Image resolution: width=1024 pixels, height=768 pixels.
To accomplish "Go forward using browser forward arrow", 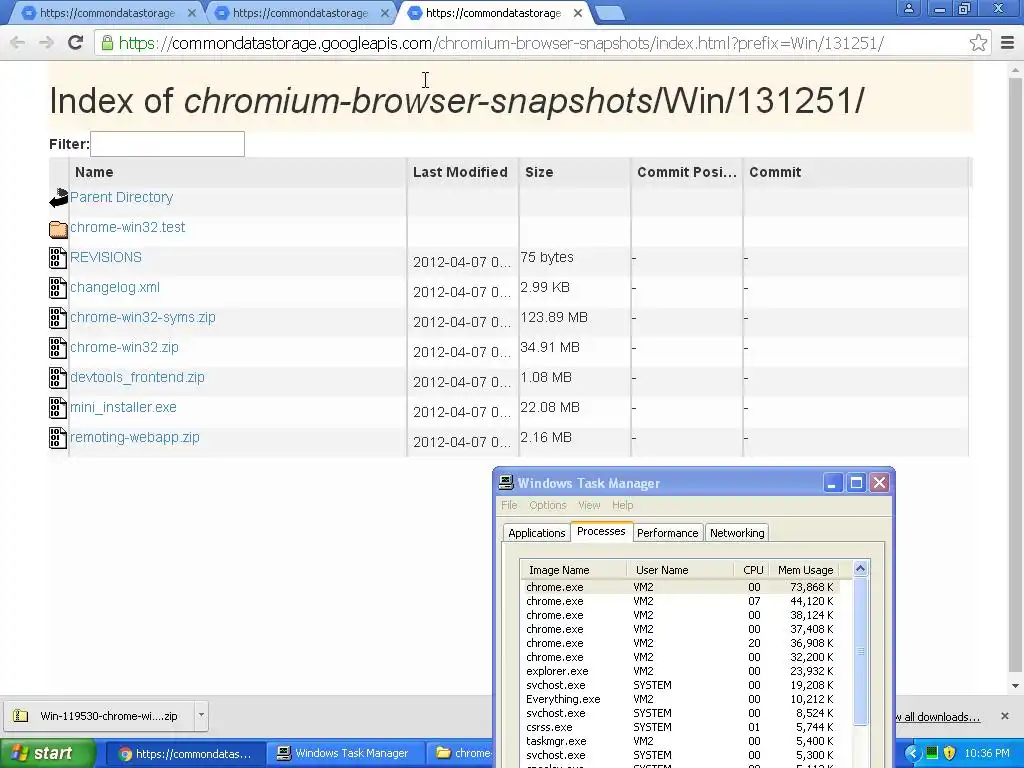I will 46,43.
